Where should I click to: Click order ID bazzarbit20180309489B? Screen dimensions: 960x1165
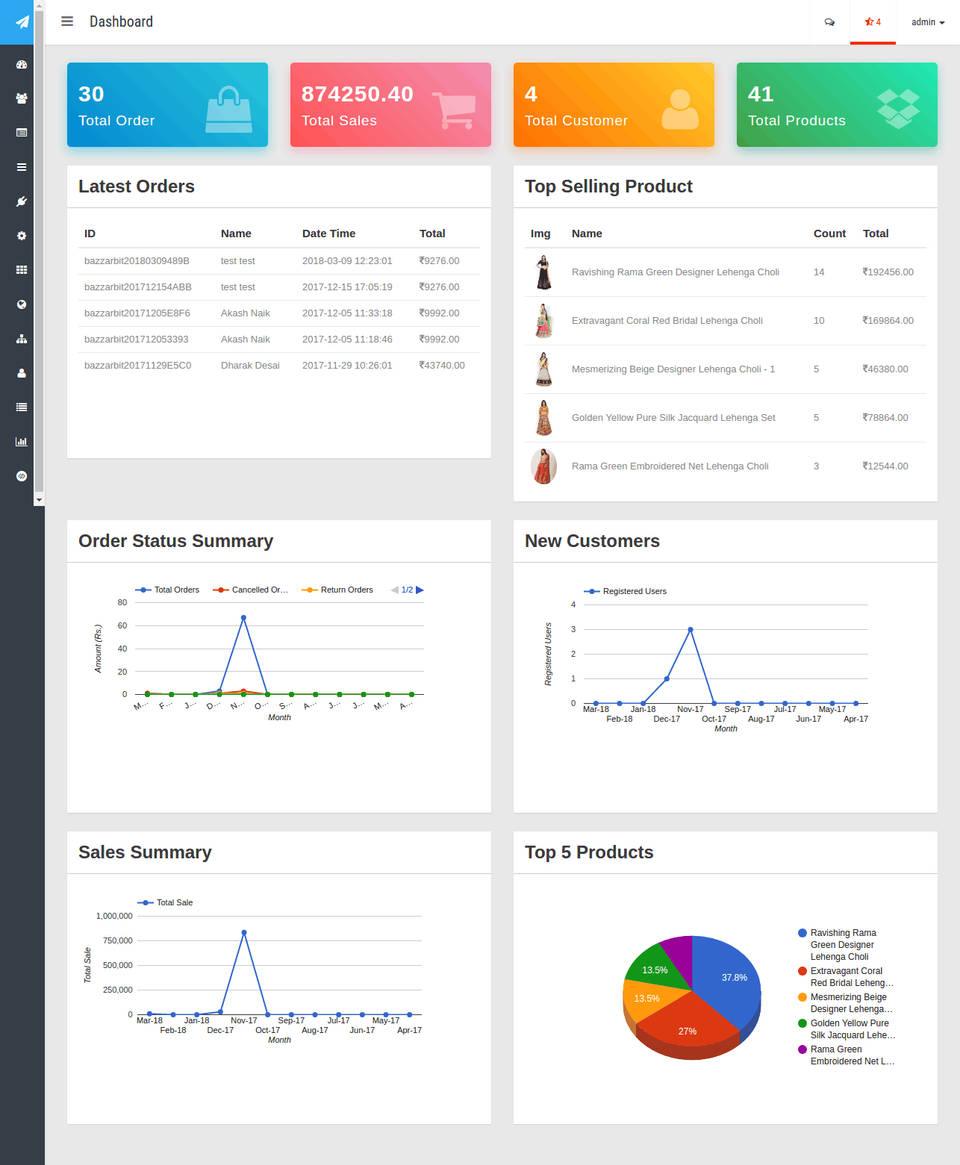137,261
